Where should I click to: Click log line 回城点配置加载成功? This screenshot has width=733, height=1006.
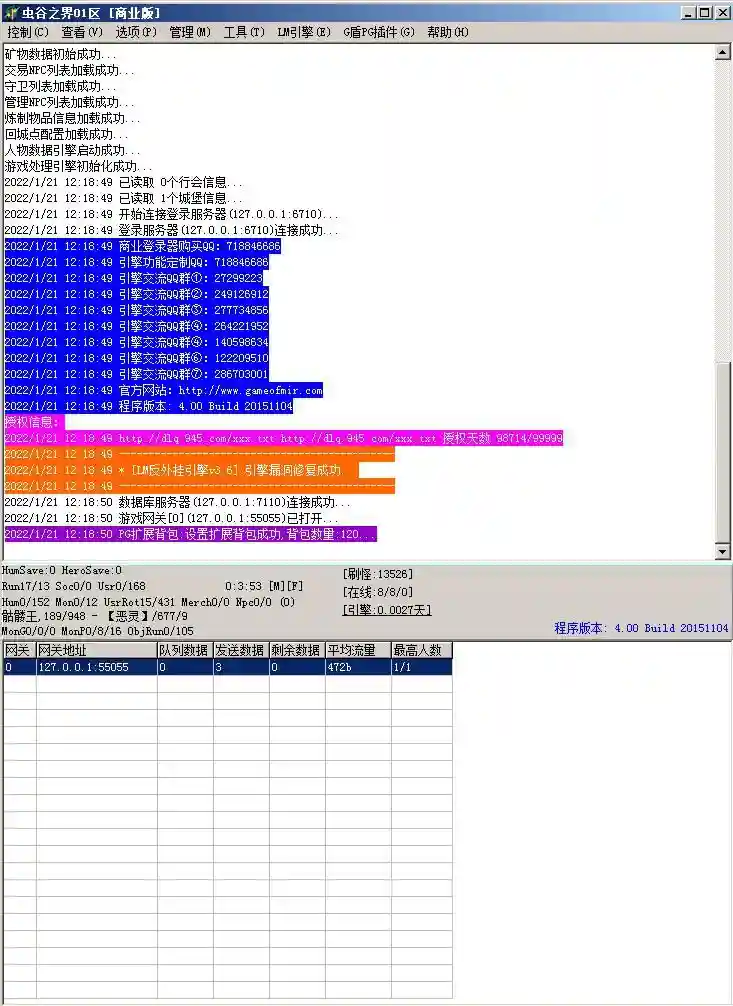click(66, 135)
